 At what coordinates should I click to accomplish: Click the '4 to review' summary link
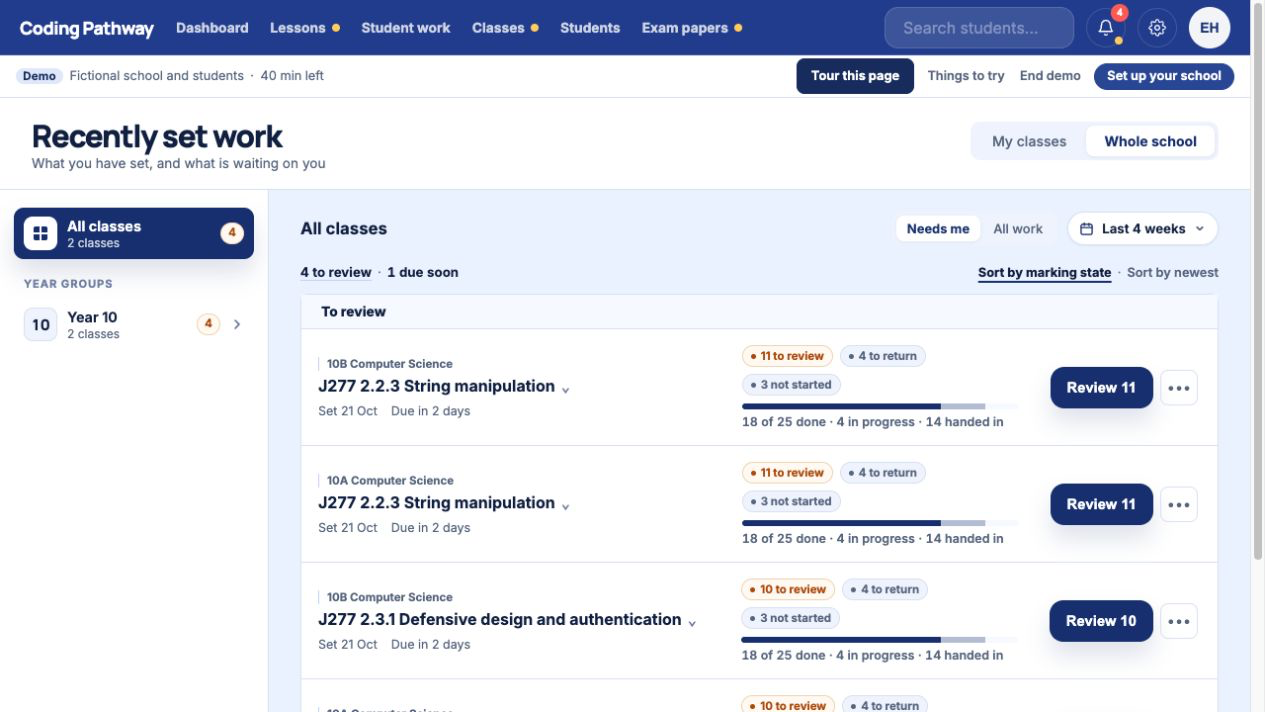tap(336, 272)
